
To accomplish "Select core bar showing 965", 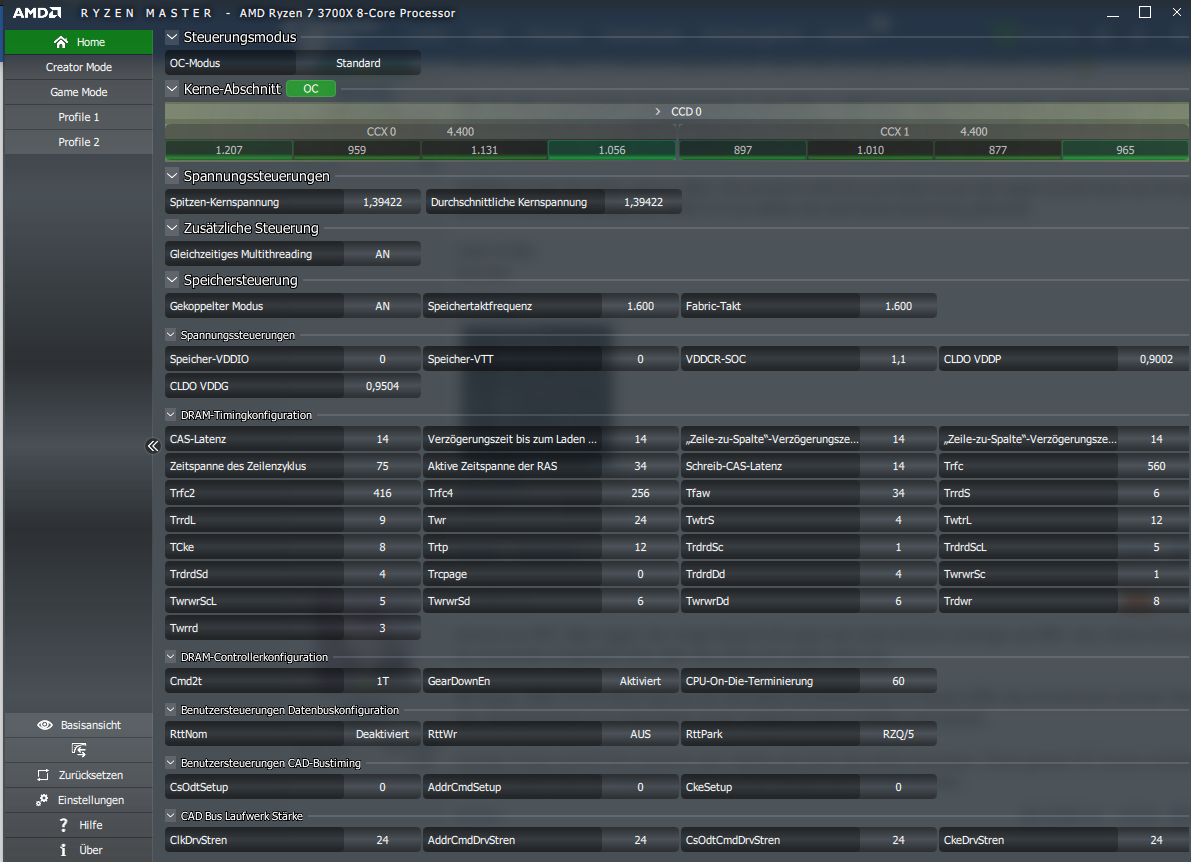I will (x=1125, y=150).
